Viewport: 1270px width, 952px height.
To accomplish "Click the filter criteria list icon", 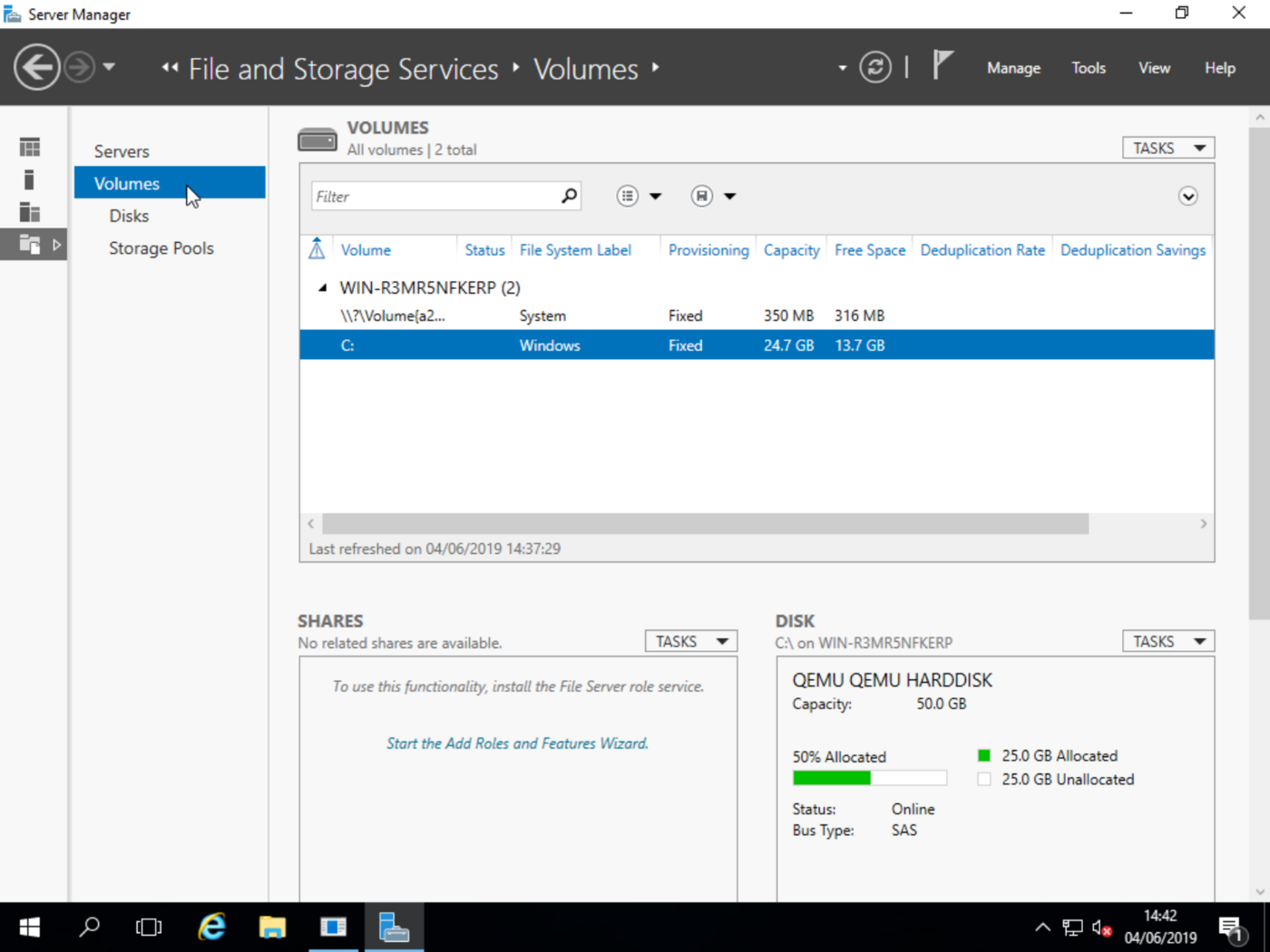I will pos(627,195).
